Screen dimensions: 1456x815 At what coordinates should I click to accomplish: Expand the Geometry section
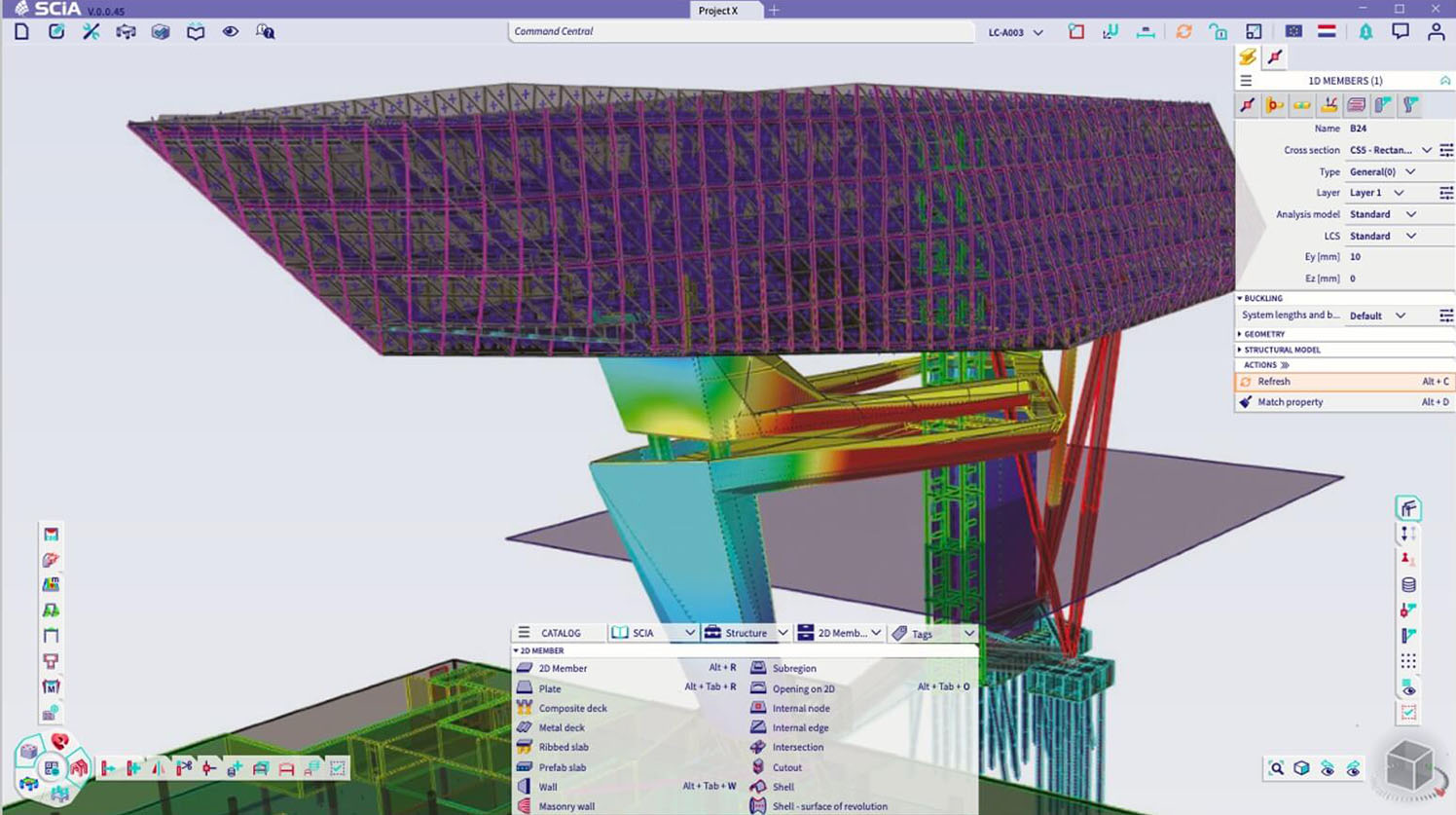click(1264, 334)
